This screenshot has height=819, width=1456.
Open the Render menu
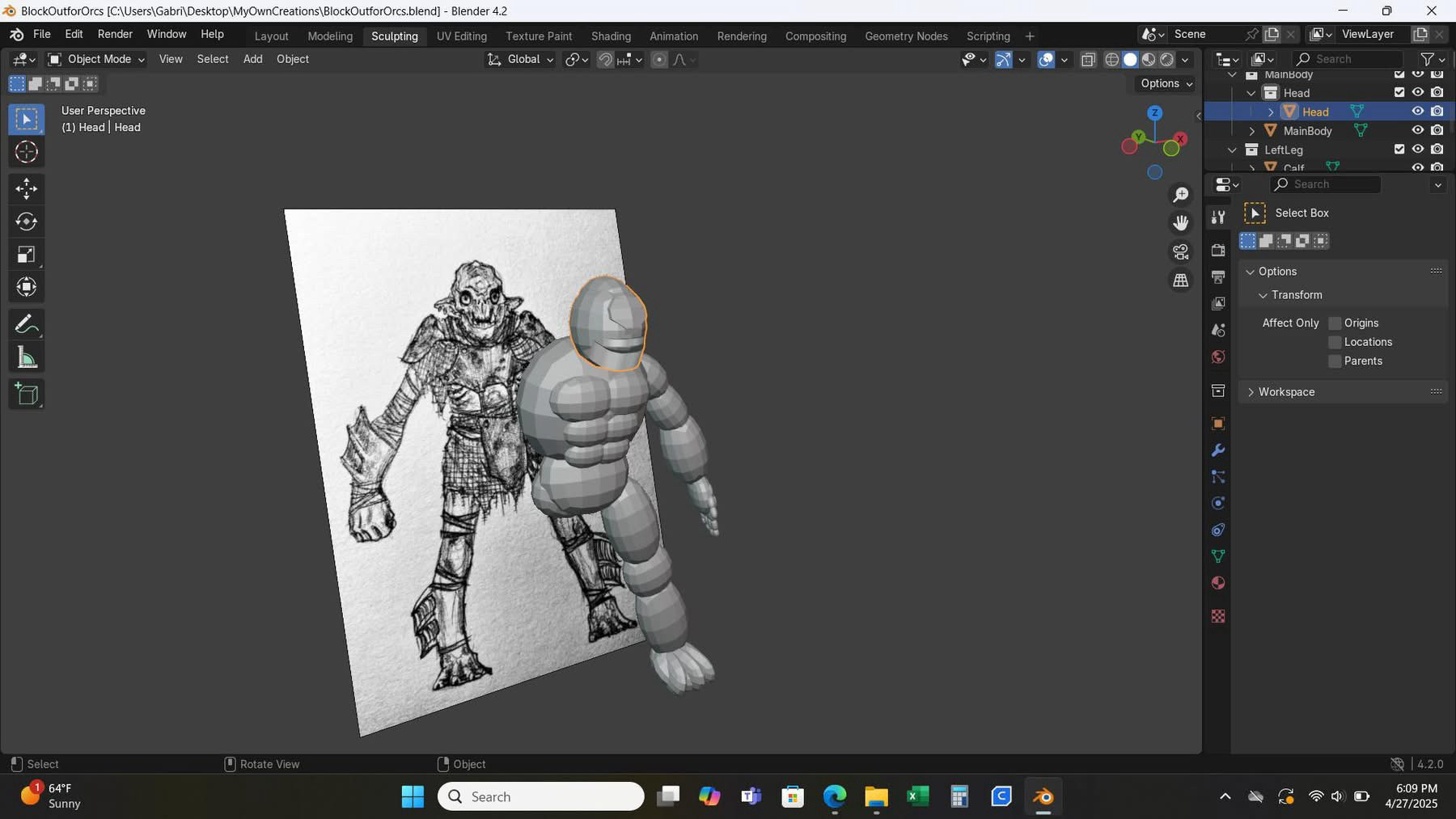[x=115, y=34]
